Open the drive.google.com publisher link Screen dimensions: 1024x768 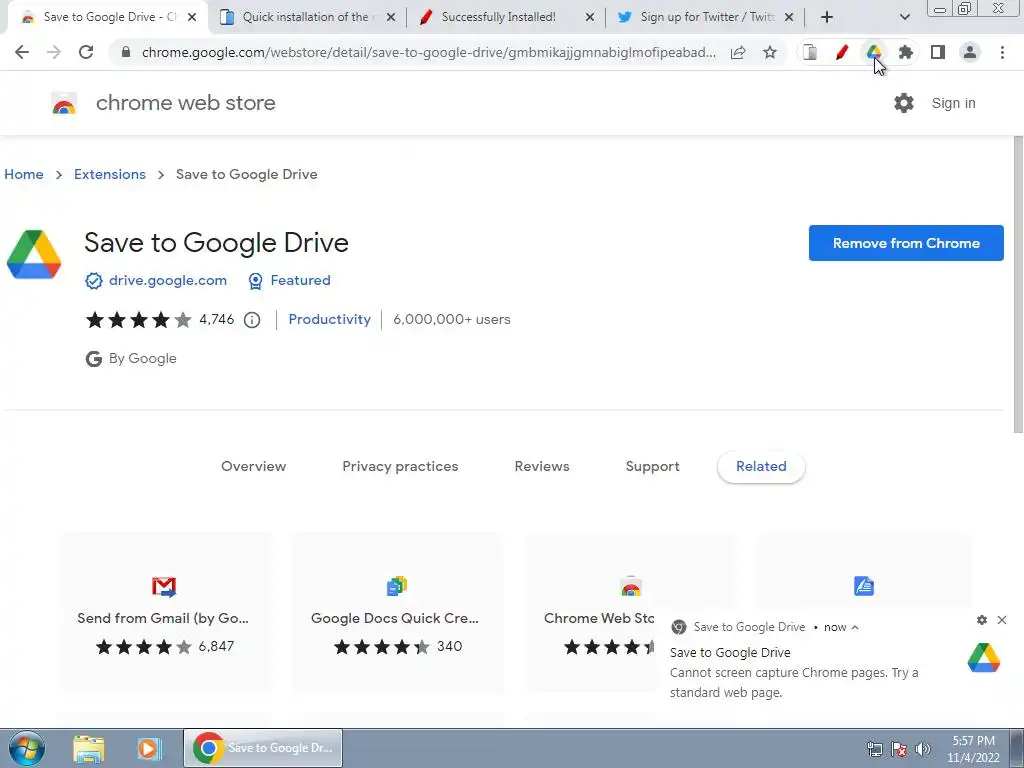168,280
